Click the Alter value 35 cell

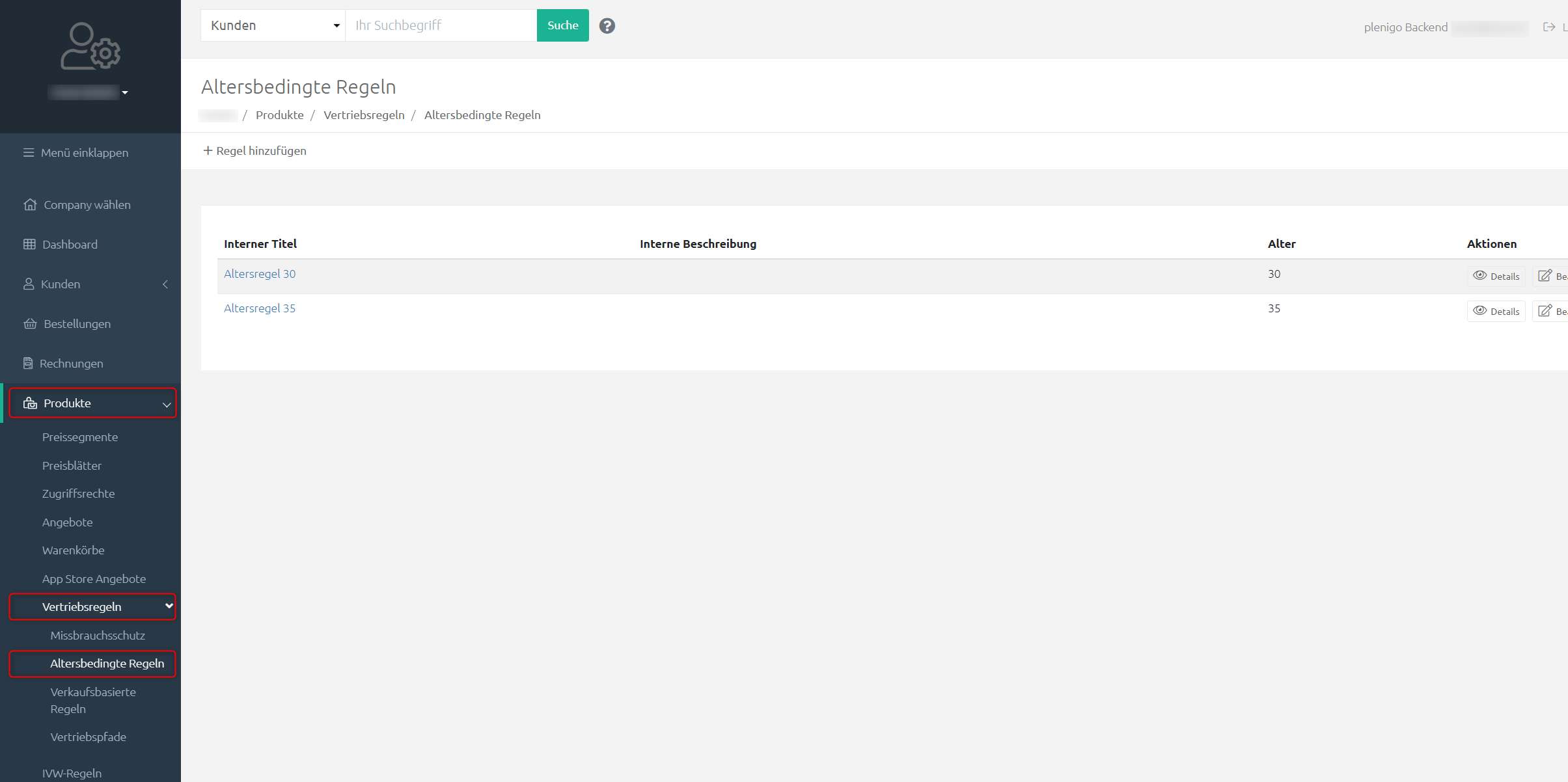pos(1274,308)
